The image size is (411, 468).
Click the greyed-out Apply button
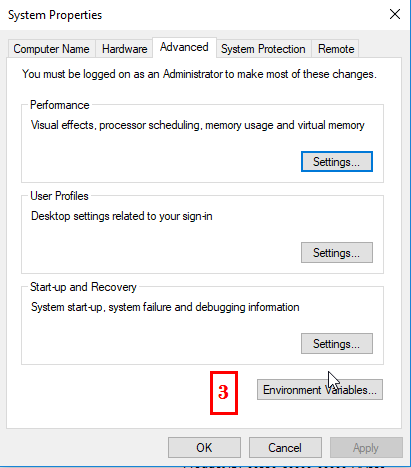[366, 448]
